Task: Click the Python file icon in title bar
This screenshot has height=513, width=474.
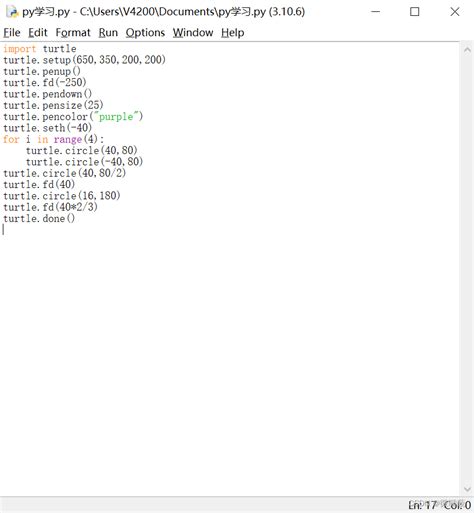Action: [12, 12]
